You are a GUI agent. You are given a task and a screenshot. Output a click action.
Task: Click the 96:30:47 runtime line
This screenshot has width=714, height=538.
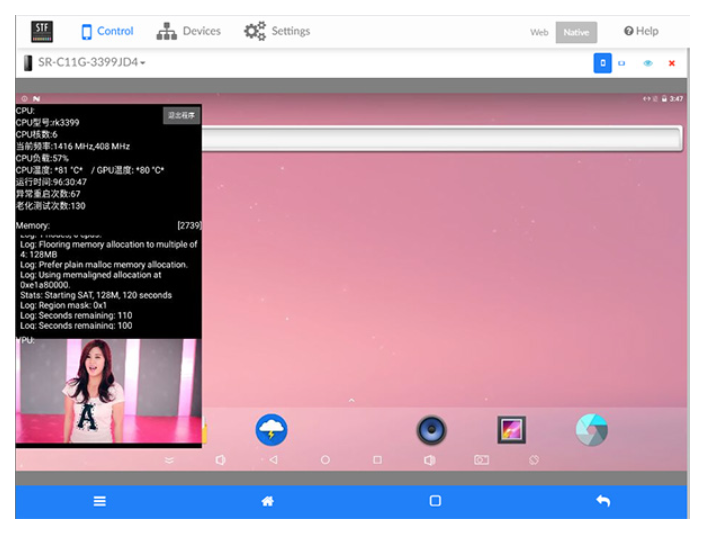point(51,182)
